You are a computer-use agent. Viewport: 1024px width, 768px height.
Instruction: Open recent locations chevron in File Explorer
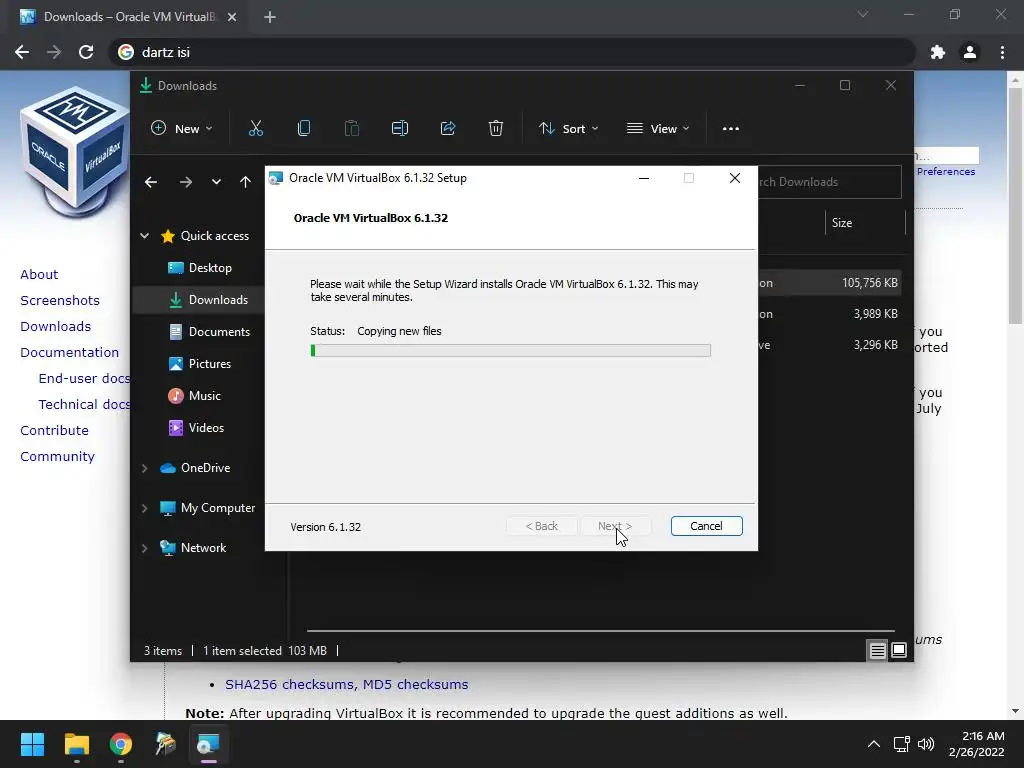[x=216, y=182]
